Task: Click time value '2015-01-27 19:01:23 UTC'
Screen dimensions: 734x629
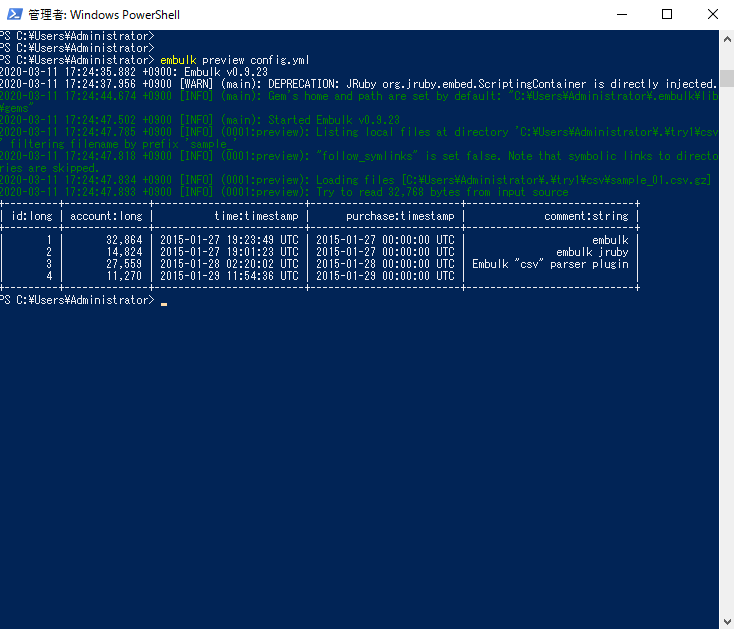Action: 229,252
